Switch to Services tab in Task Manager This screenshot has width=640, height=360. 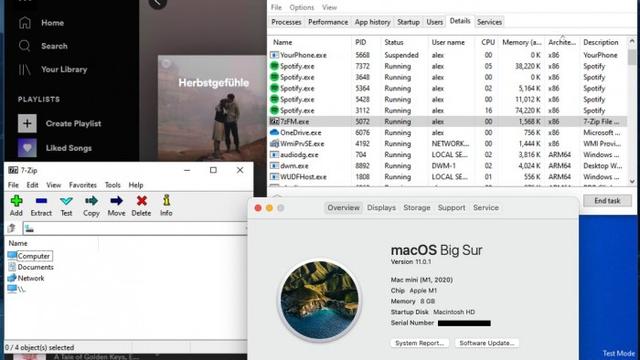click(x=489, y=22)
